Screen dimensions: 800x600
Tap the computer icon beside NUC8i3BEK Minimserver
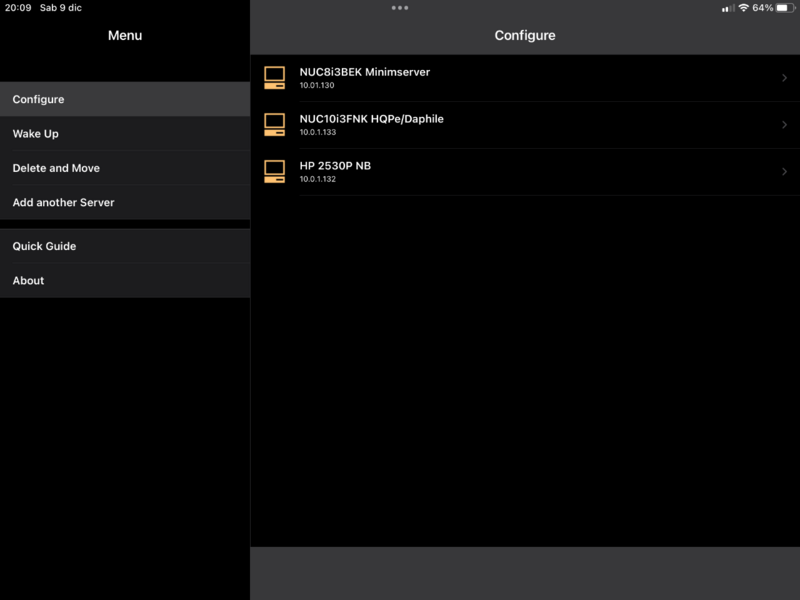tap(274, 78)
